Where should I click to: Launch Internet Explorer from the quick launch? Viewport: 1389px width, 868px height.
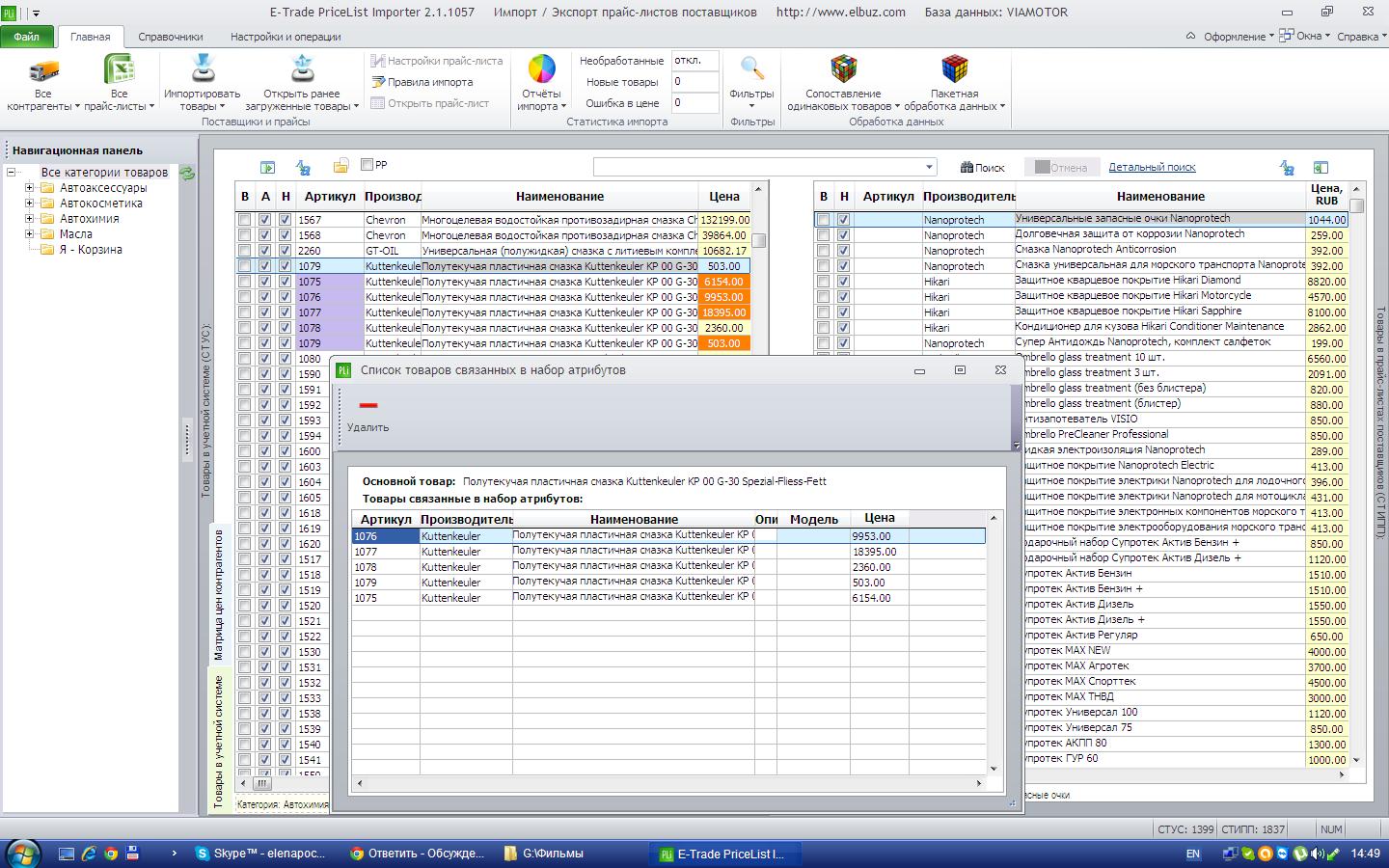tap(89, 854)
